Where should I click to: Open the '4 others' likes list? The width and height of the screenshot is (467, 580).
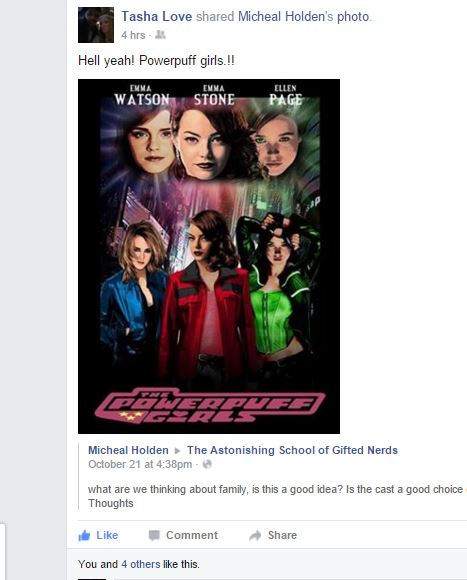click(141, 564)
